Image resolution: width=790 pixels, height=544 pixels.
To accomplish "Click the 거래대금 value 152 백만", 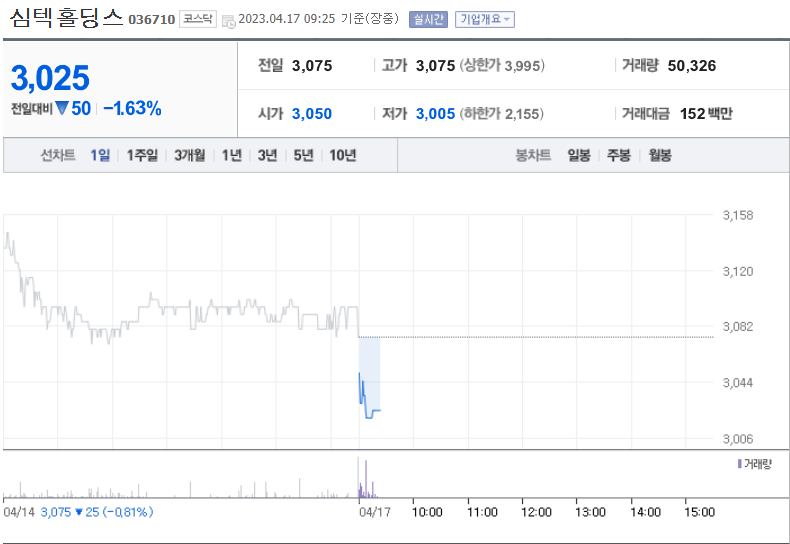I will coord(706,114).
